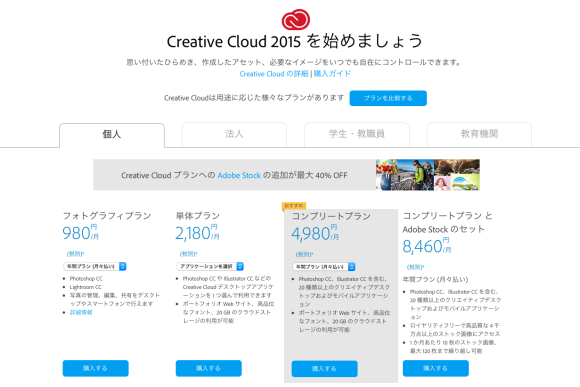Select the 個人 tab
This screenshot has height=387, width=580.
112,135
